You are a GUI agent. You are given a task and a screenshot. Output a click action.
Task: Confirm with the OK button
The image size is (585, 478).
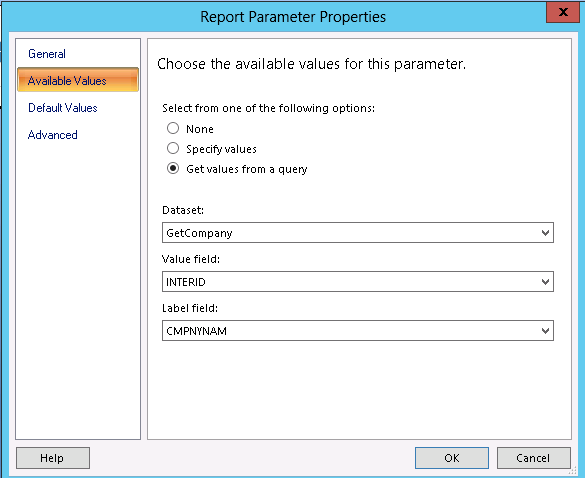(x=452, y=458)
